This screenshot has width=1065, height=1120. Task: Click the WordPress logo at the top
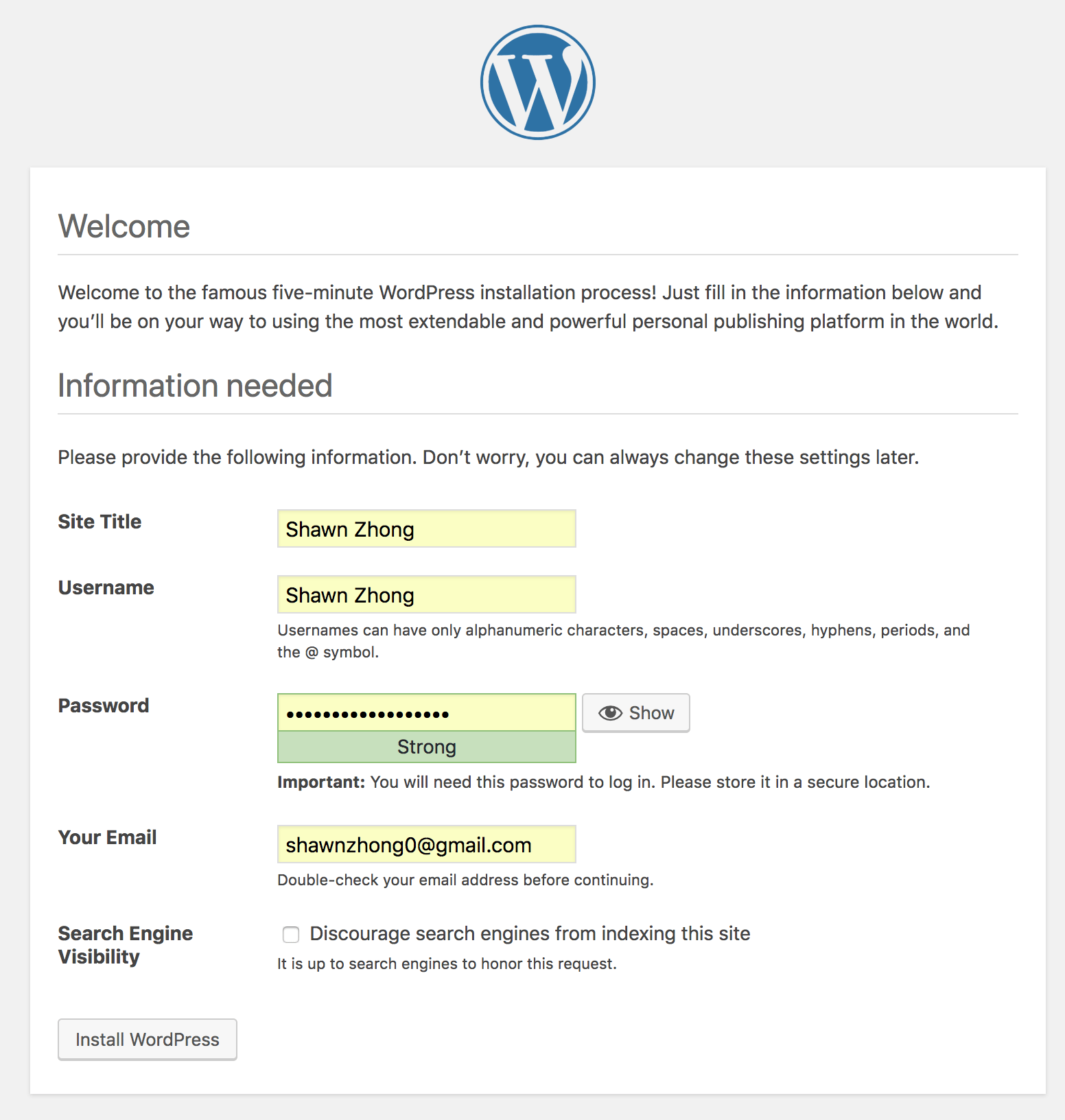click(537, 82)
